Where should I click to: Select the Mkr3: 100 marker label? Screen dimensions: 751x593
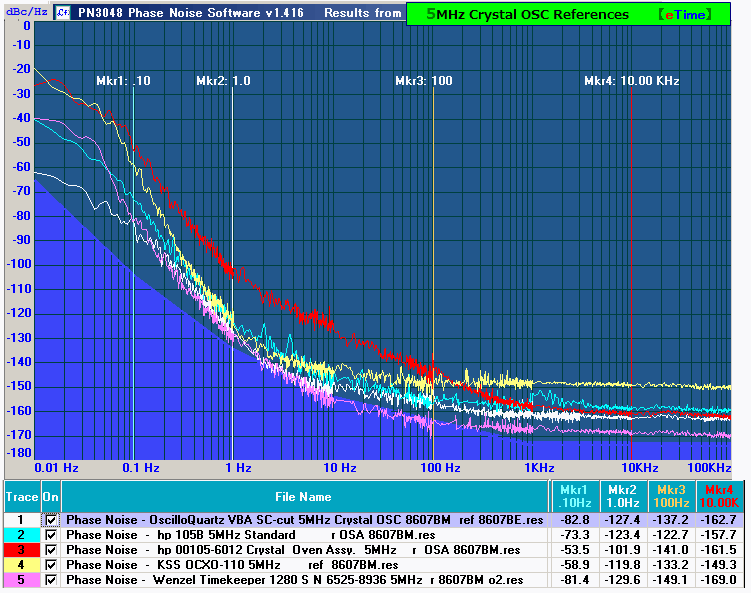[424, 81]
